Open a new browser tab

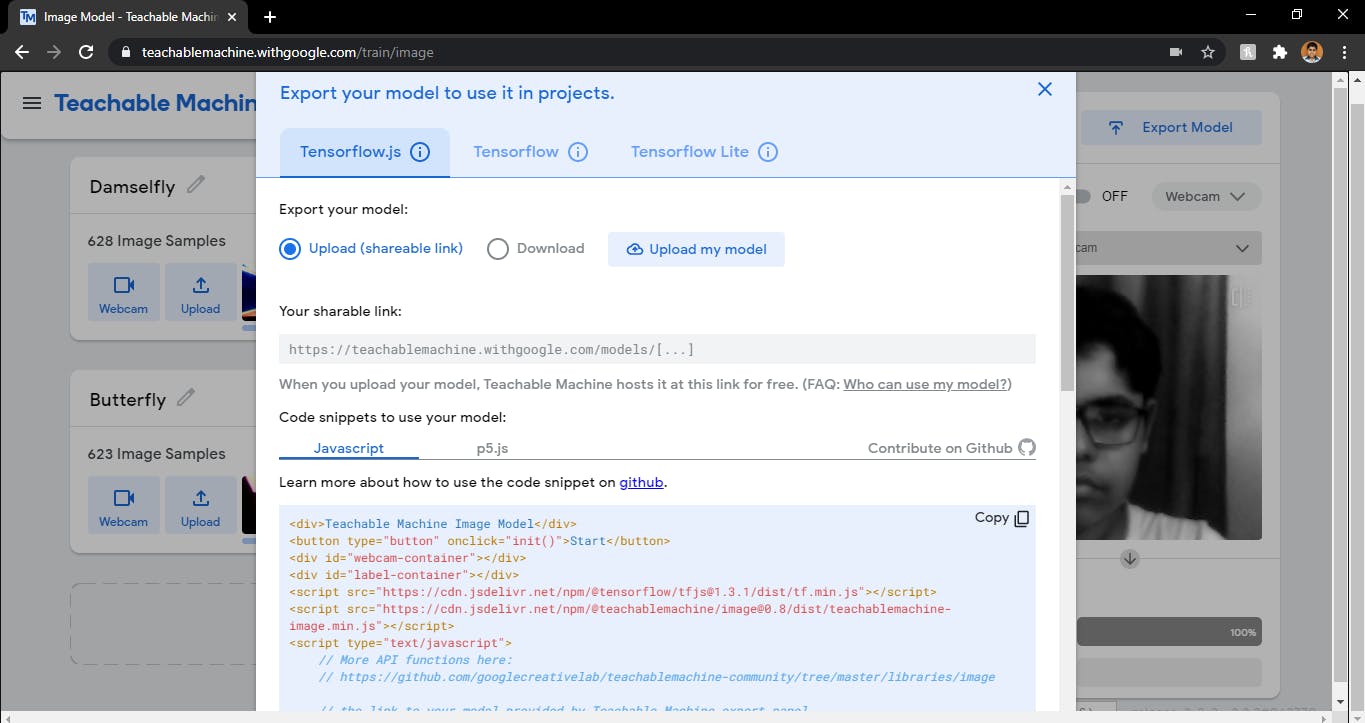point(270,17)
